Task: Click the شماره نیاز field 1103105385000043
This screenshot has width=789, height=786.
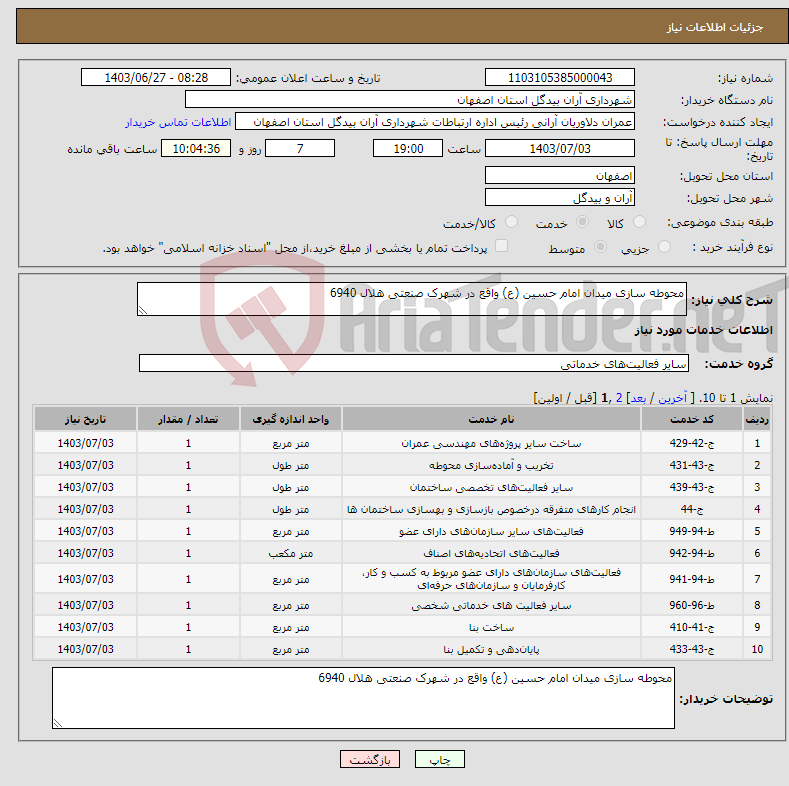Action: (560, 77)
